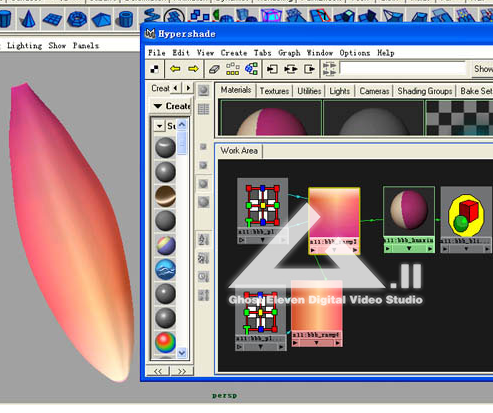Select the Creat tab in create bar

point(160,88)
